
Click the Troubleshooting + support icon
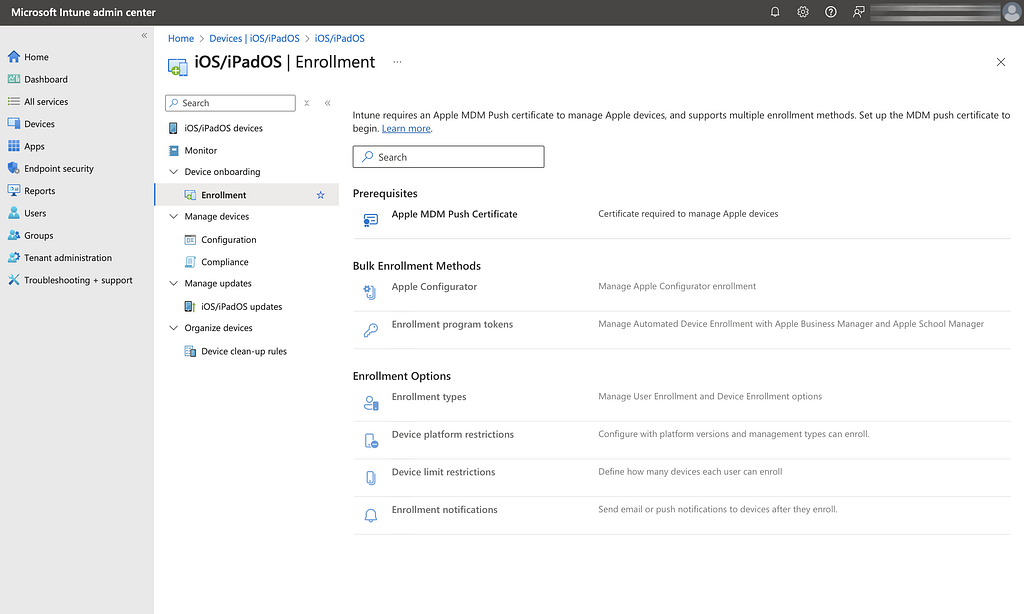[x=14, y=280]
